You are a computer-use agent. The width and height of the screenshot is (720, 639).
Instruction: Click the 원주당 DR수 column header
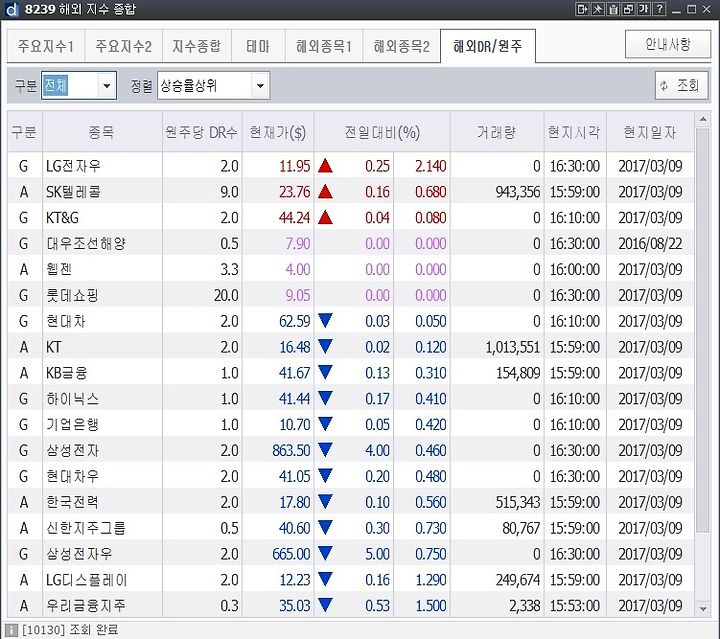click(202, 132)
